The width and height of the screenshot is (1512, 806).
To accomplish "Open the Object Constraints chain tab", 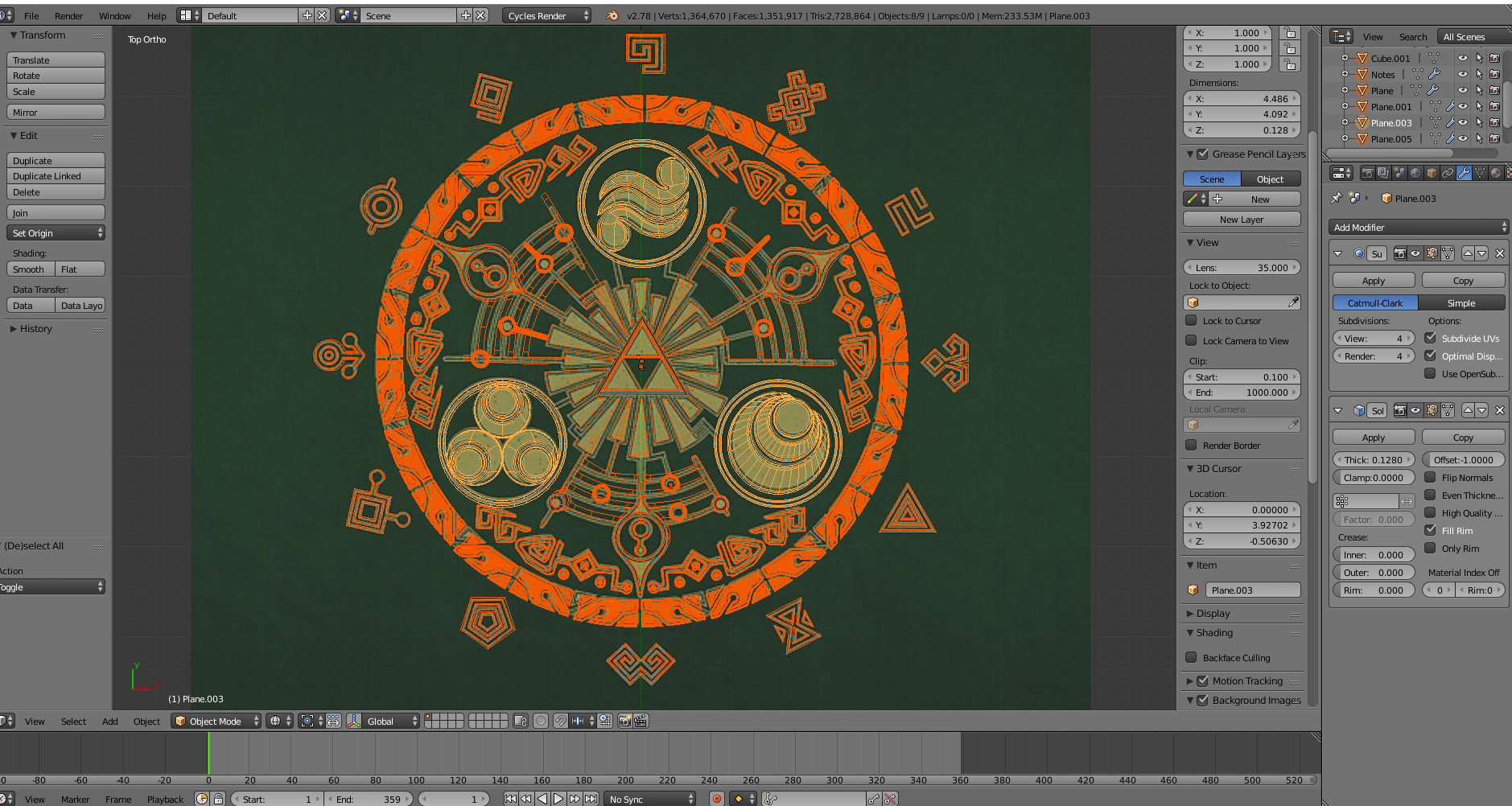I will (x=1448, y=173).
